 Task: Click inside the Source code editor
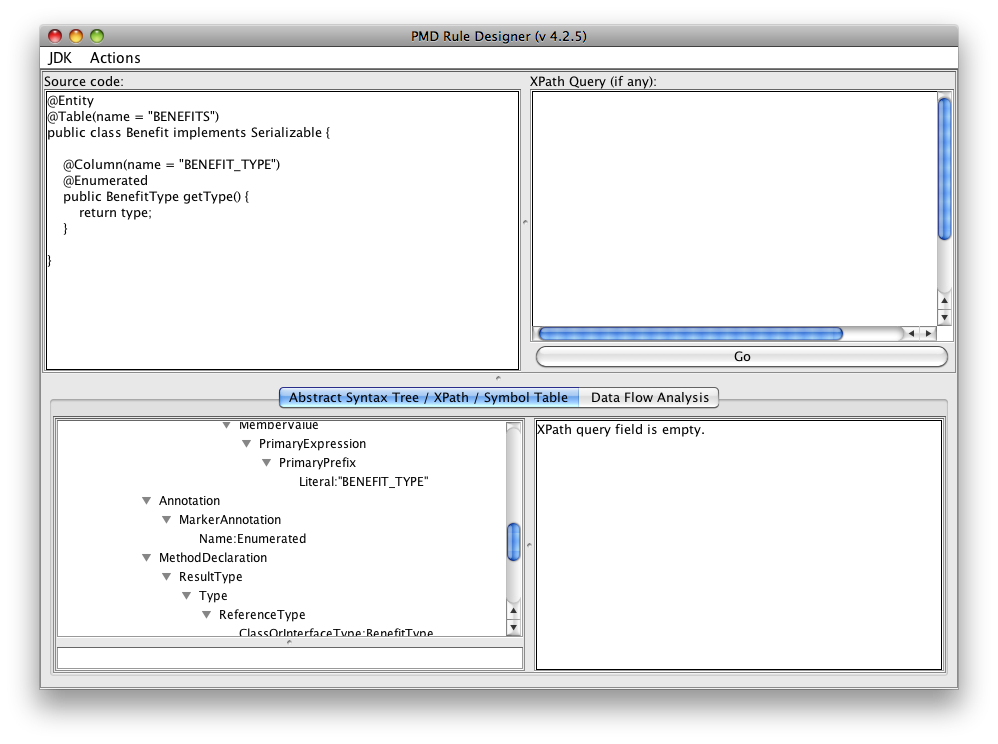point(283,230)
